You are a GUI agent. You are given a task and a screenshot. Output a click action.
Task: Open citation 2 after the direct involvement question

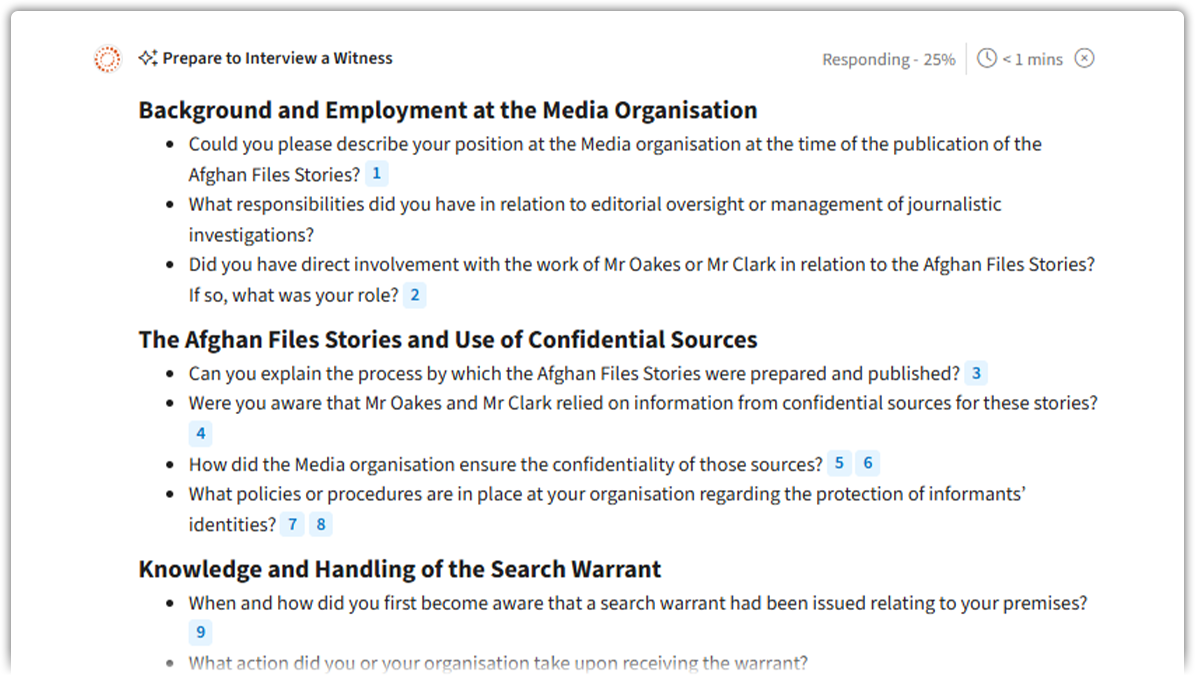414,294
